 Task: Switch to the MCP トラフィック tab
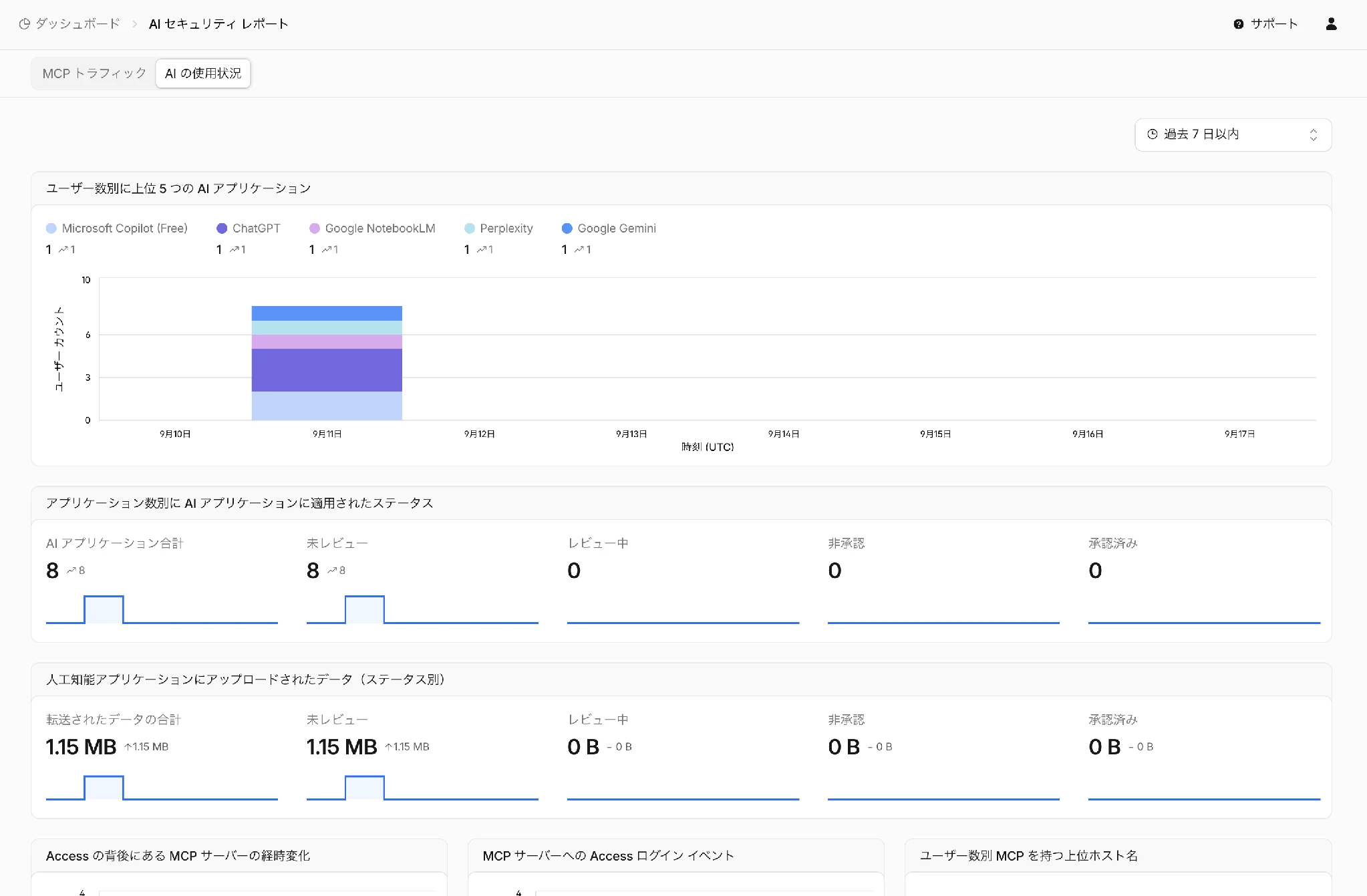coord(94,73)
